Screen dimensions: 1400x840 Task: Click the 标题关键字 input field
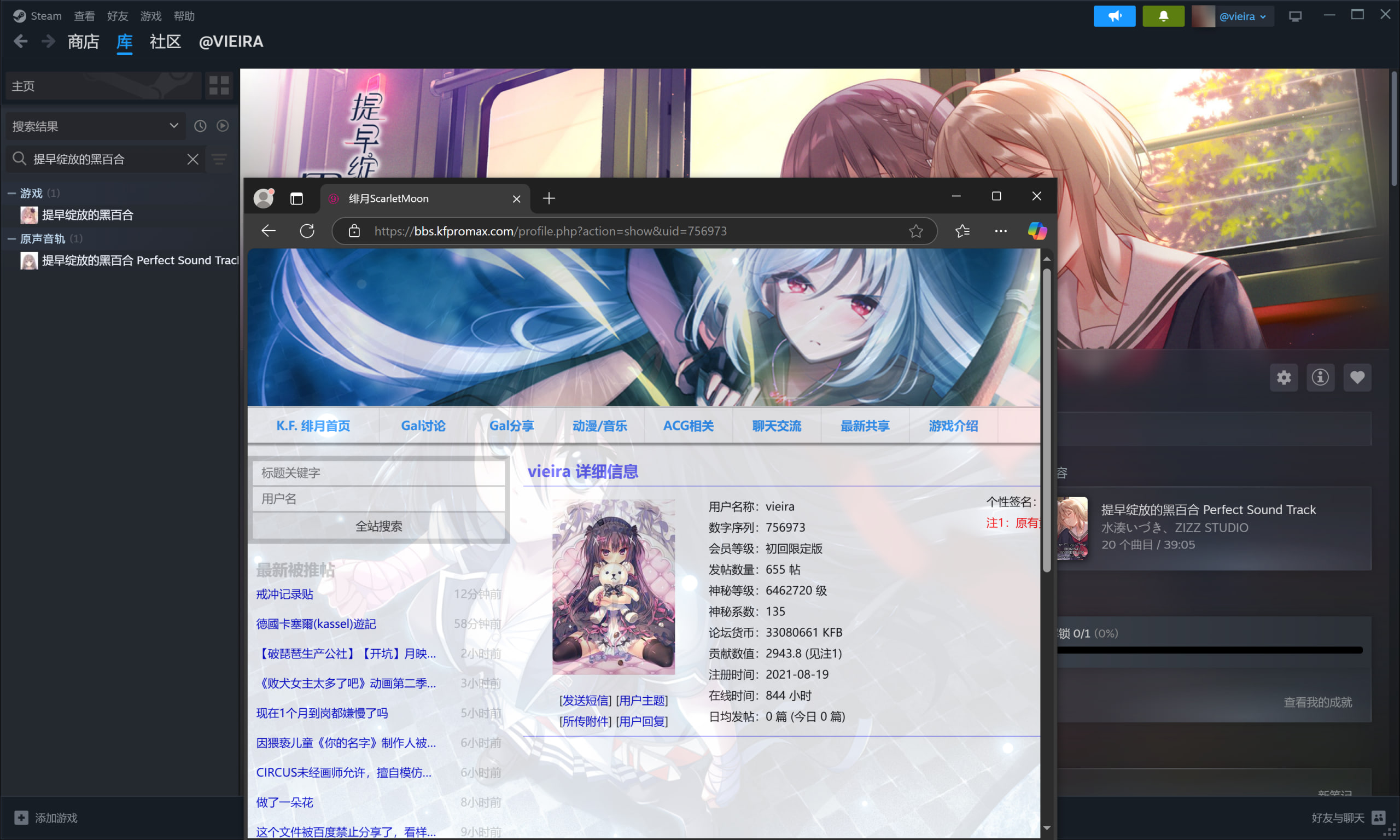pyautogui.click(x=378, y=472)
